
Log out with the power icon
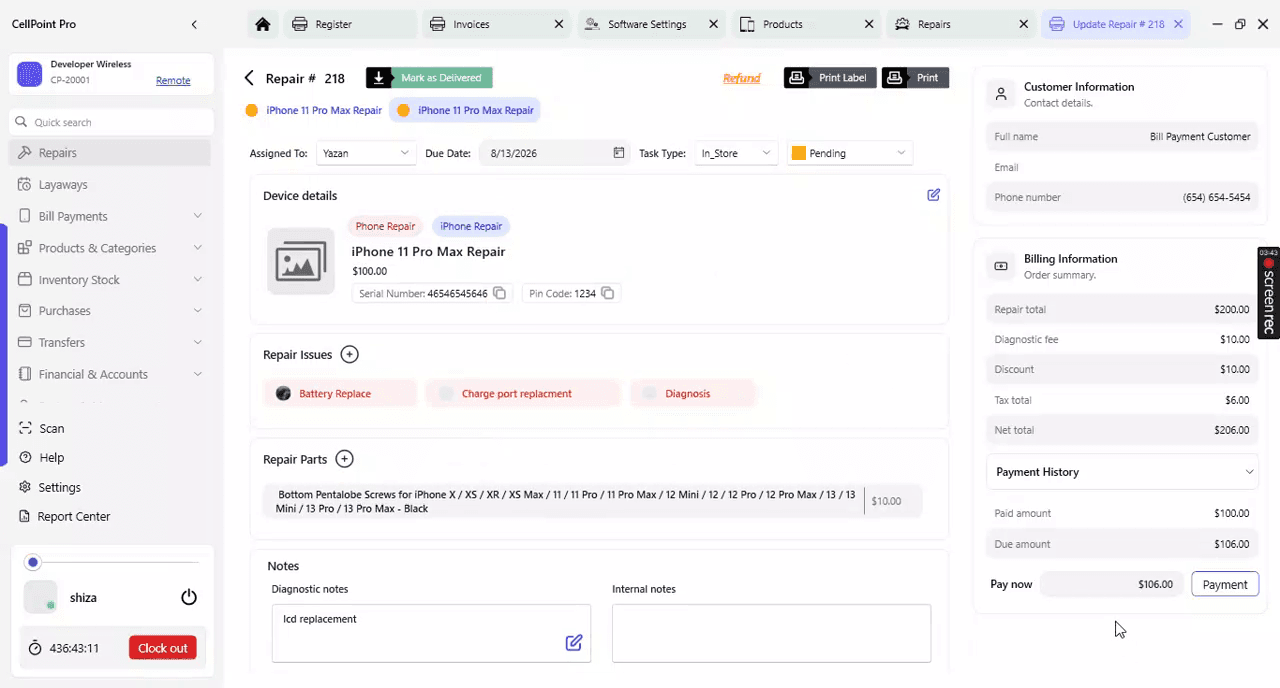tap(189, 597)
